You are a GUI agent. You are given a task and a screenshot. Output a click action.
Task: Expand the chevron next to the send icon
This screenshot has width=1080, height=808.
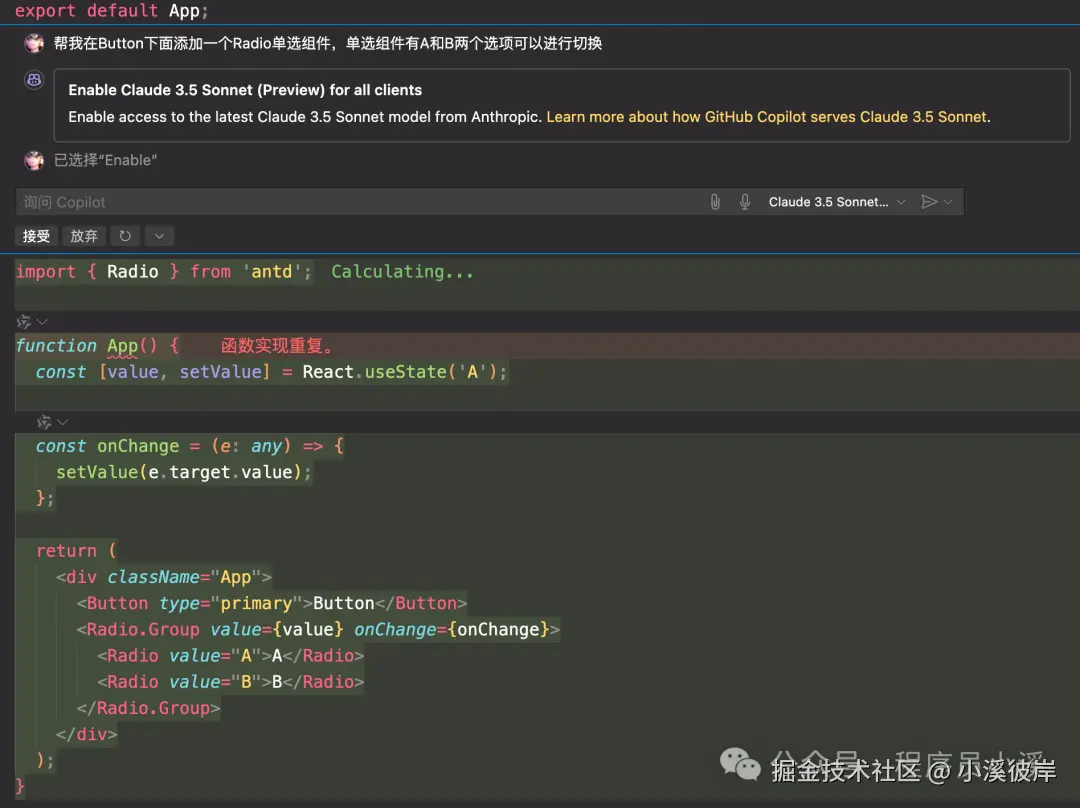[947, 201]
